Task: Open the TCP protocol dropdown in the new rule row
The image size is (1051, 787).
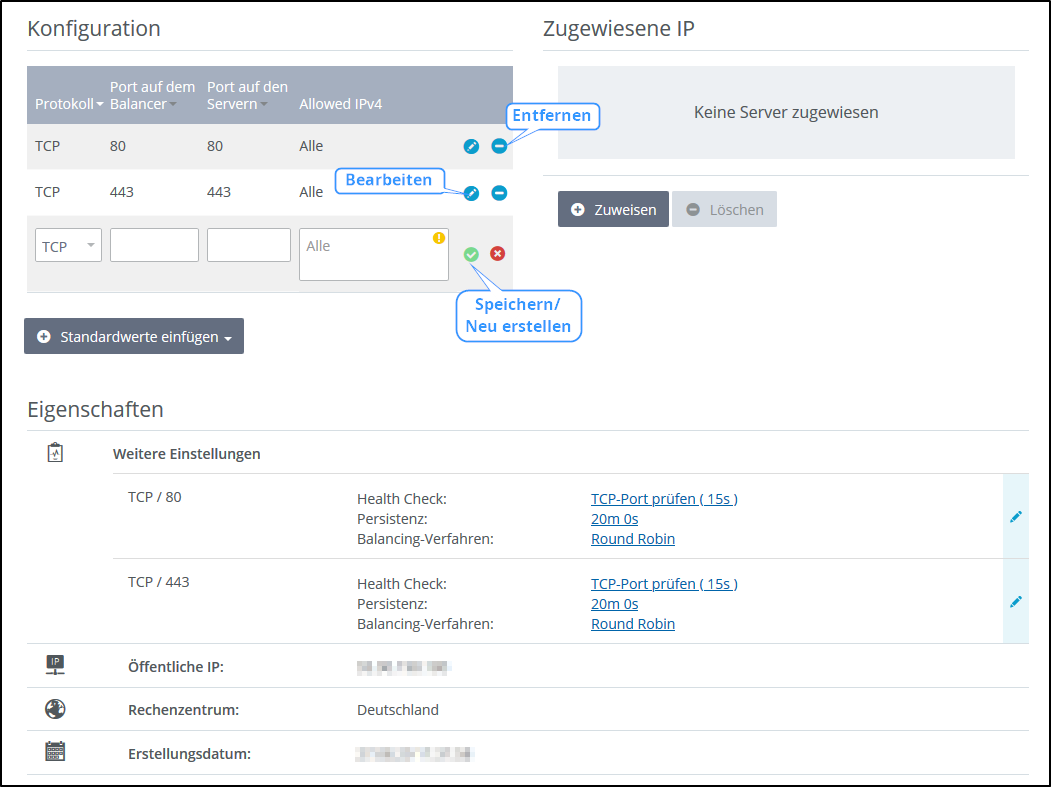Action: [x=68, y=245]
